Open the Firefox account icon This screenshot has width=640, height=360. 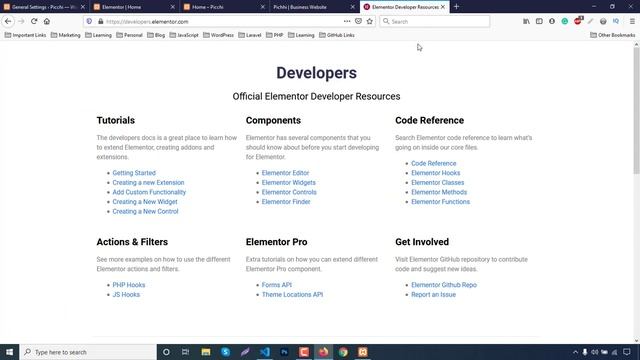coord(552,21)
